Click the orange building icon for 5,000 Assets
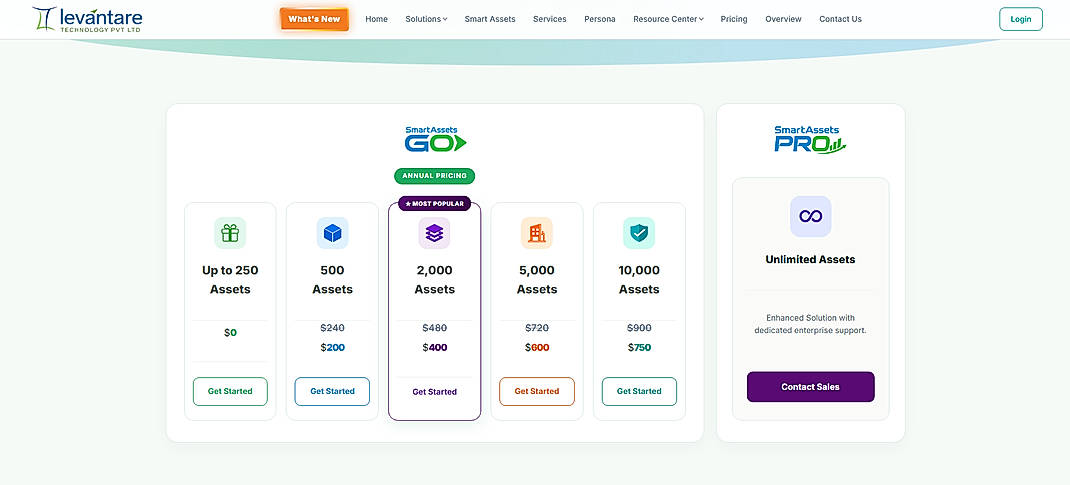This screenshot has width=1070, height=485. [x=537, y=233]
